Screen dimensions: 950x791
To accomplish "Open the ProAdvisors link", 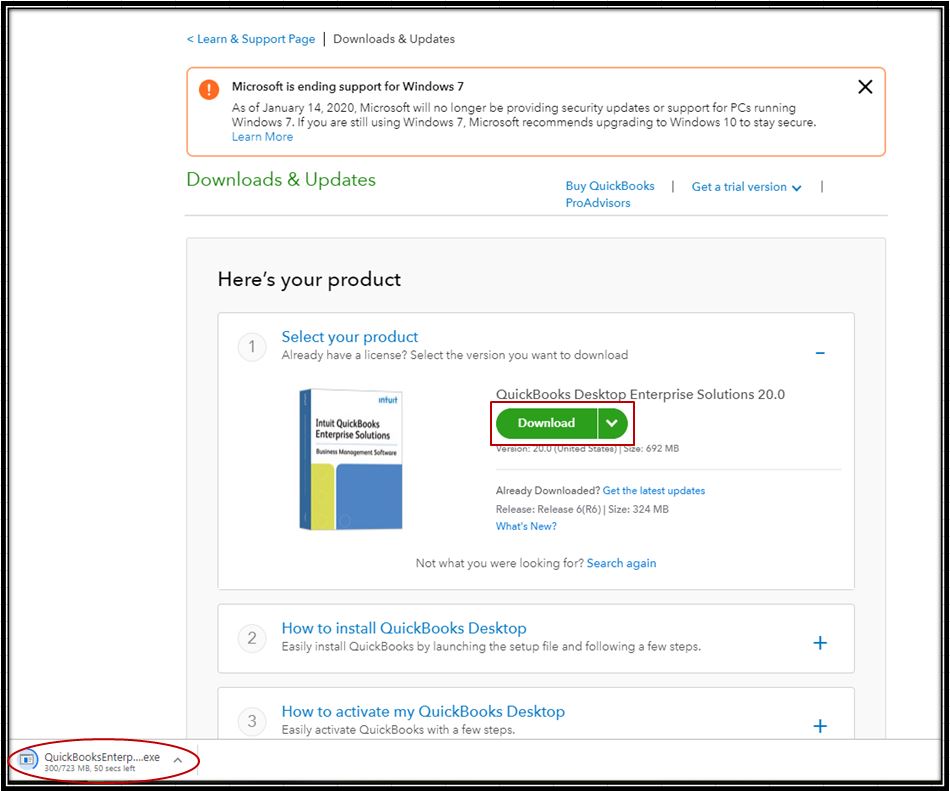I will pyautogui.click(x=598, y=203).
